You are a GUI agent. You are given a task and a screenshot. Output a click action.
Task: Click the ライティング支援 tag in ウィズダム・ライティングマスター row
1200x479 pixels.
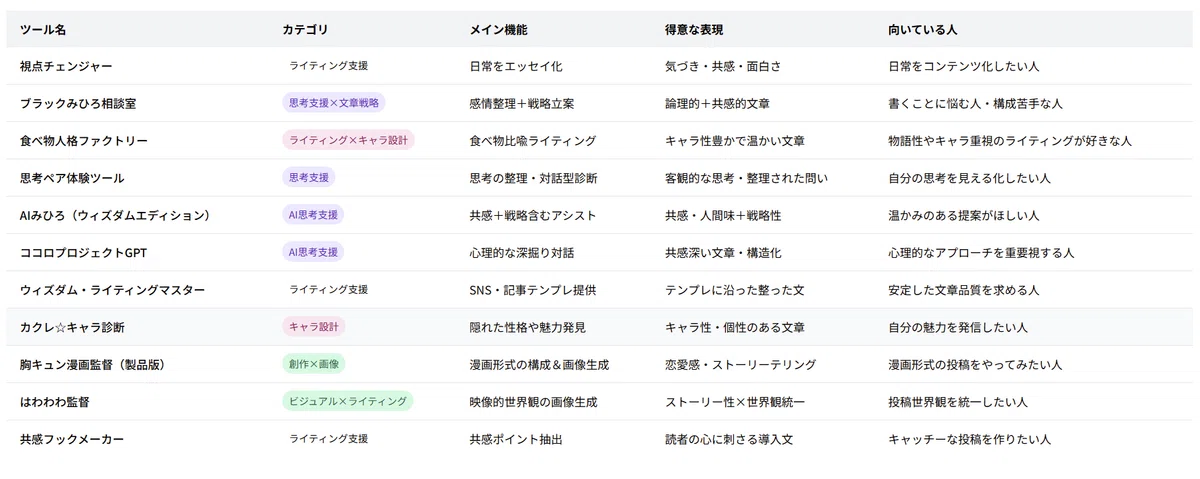click(329, 289)
